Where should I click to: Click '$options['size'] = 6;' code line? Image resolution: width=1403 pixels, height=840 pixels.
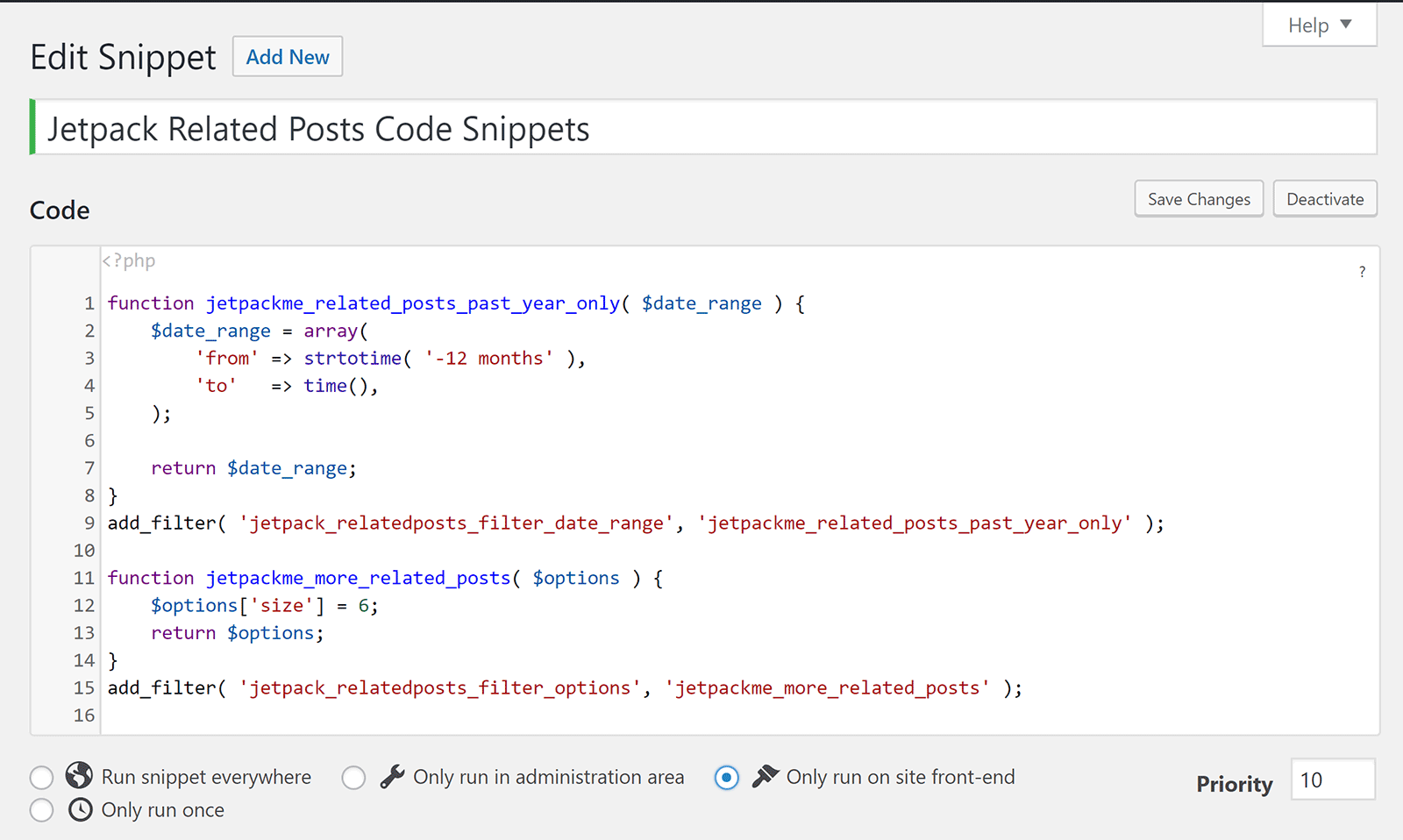[264, 606]
